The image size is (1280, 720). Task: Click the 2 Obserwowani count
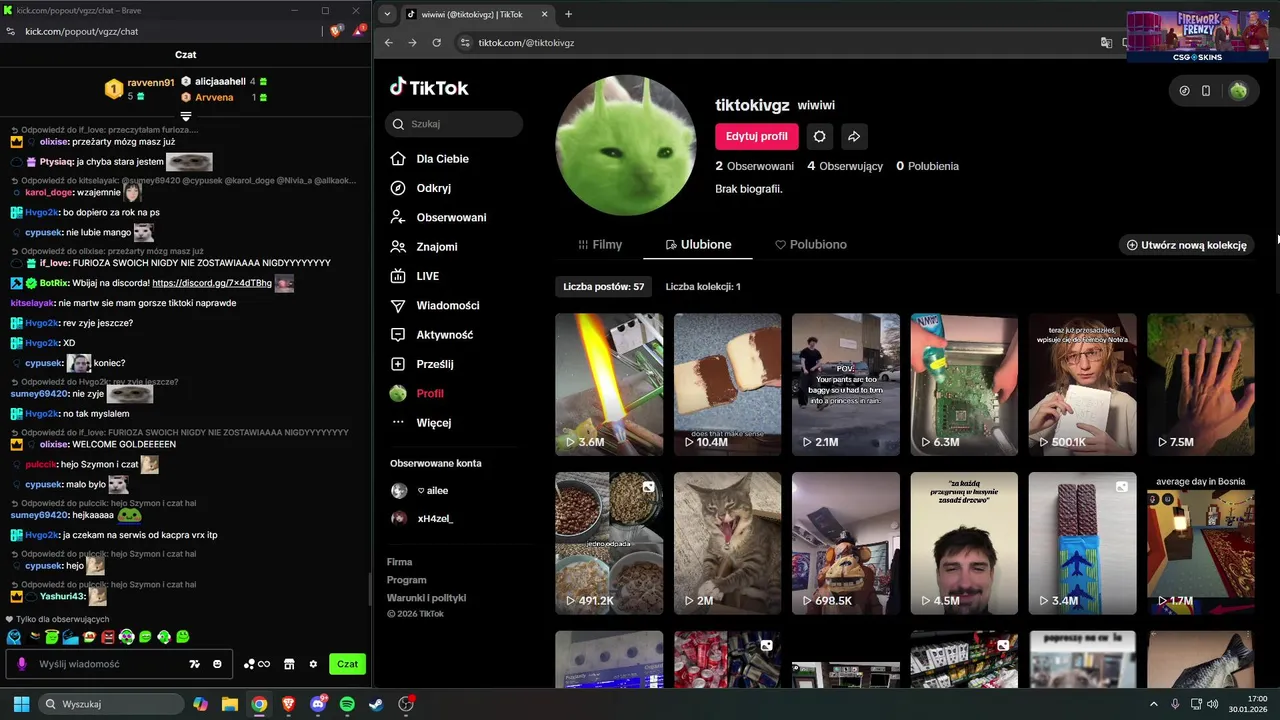[x=755, y=166]
